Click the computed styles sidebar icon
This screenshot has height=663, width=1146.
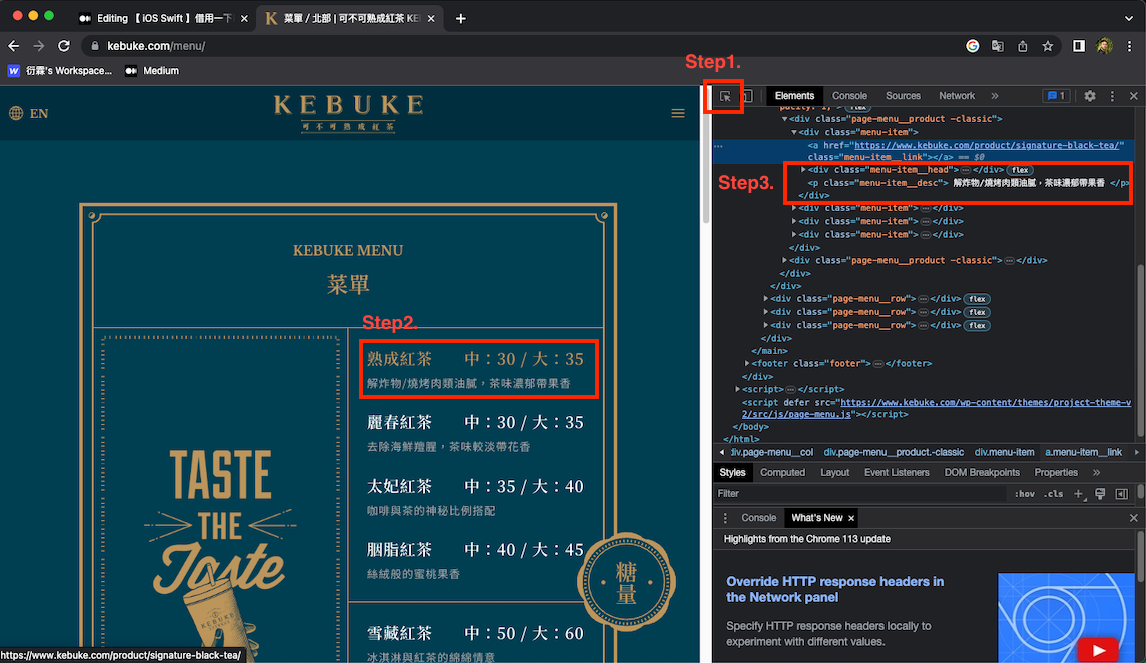[1122, 493]
